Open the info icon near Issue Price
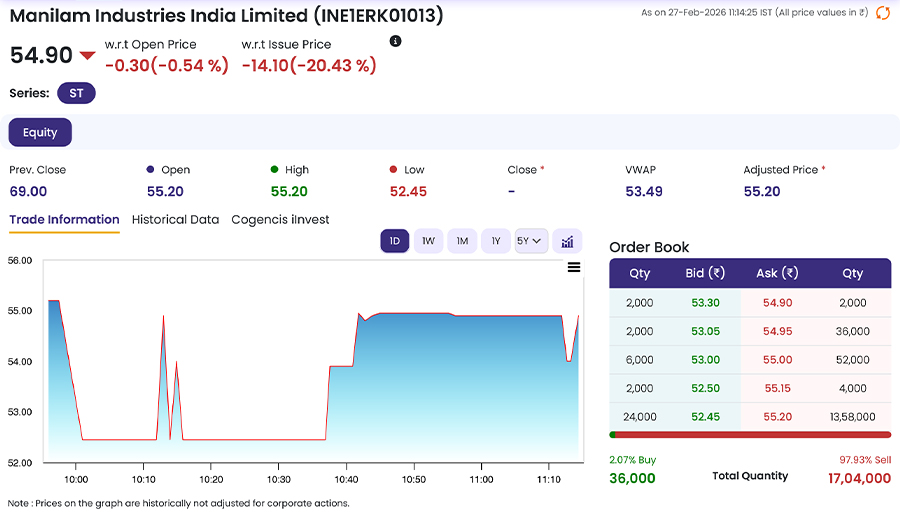This screenshot has width=900, height=515. 395,41
